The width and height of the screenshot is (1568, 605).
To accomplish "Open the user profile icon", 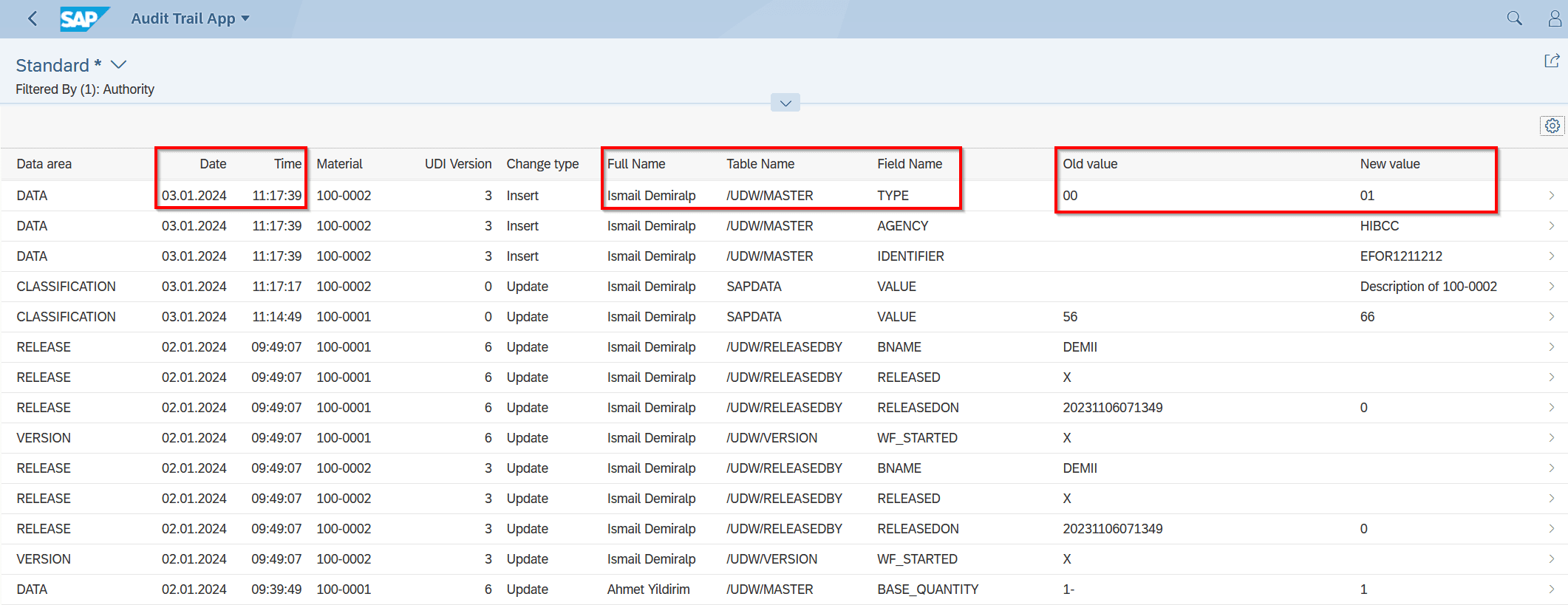I will (1555, 18).
